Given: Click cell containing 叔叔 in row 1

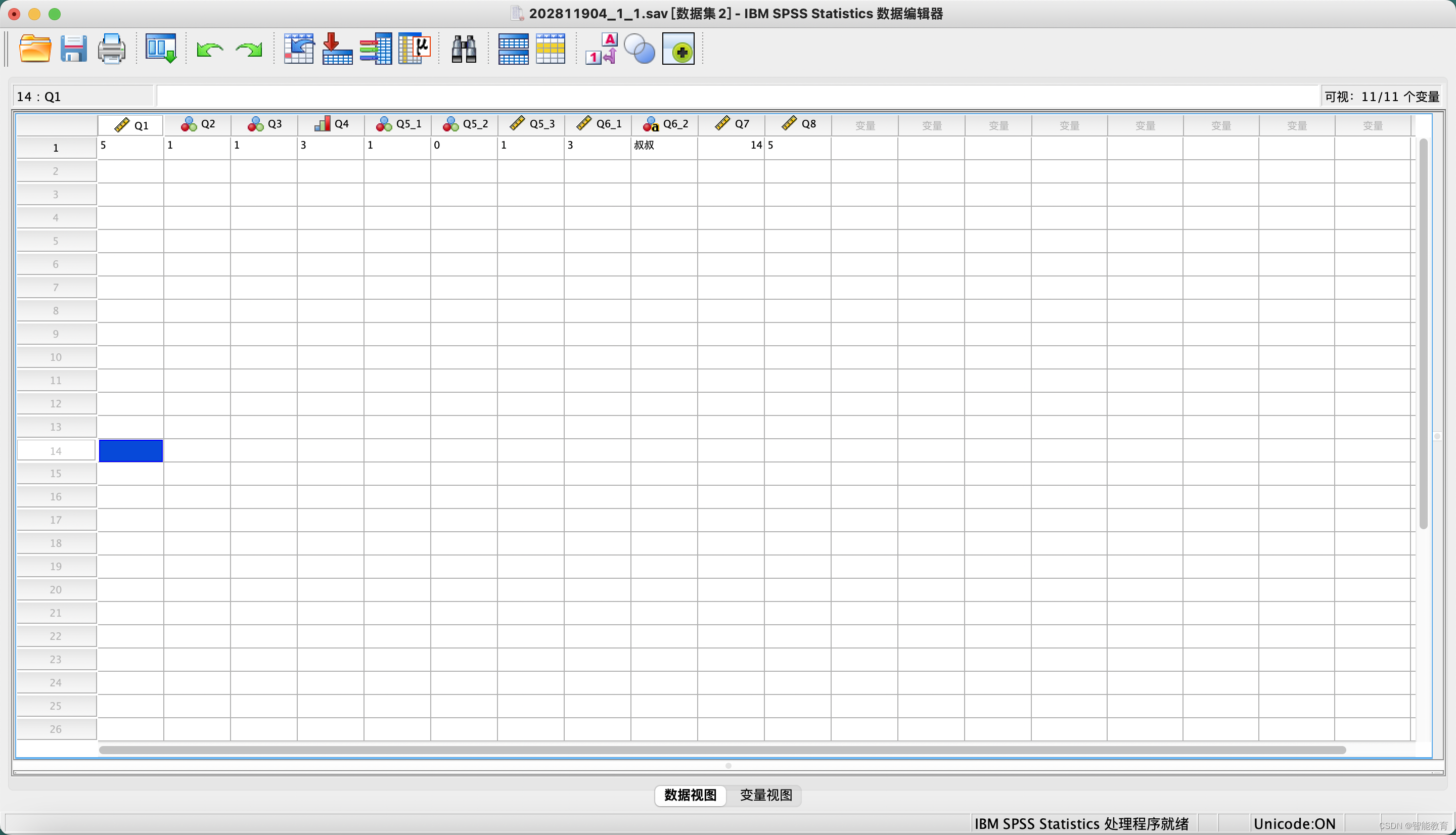Looking at the screenshot, I should [x=665, y=148].
